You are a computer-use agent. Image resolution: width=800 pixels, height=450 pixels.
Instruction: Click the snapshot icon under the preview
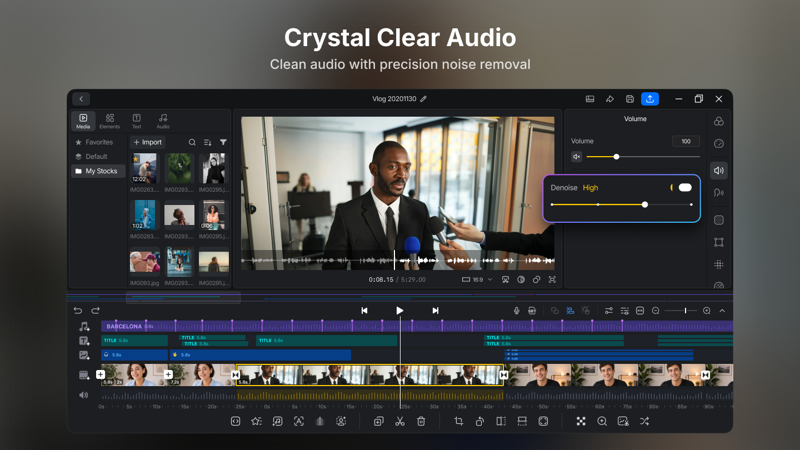pyautogui.click(x=505, y=280)
